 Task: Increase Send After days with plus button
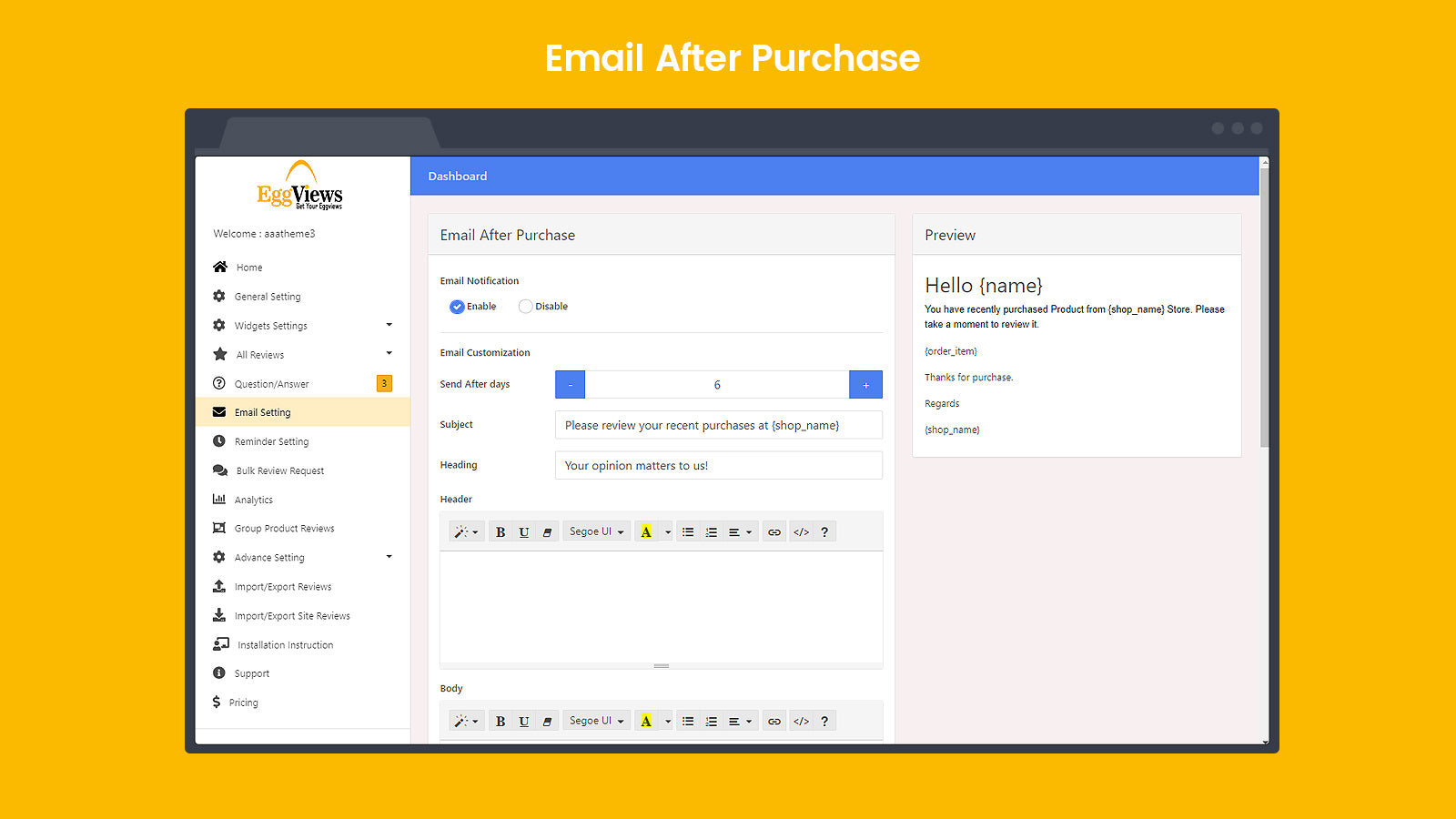tap(865, 385)
